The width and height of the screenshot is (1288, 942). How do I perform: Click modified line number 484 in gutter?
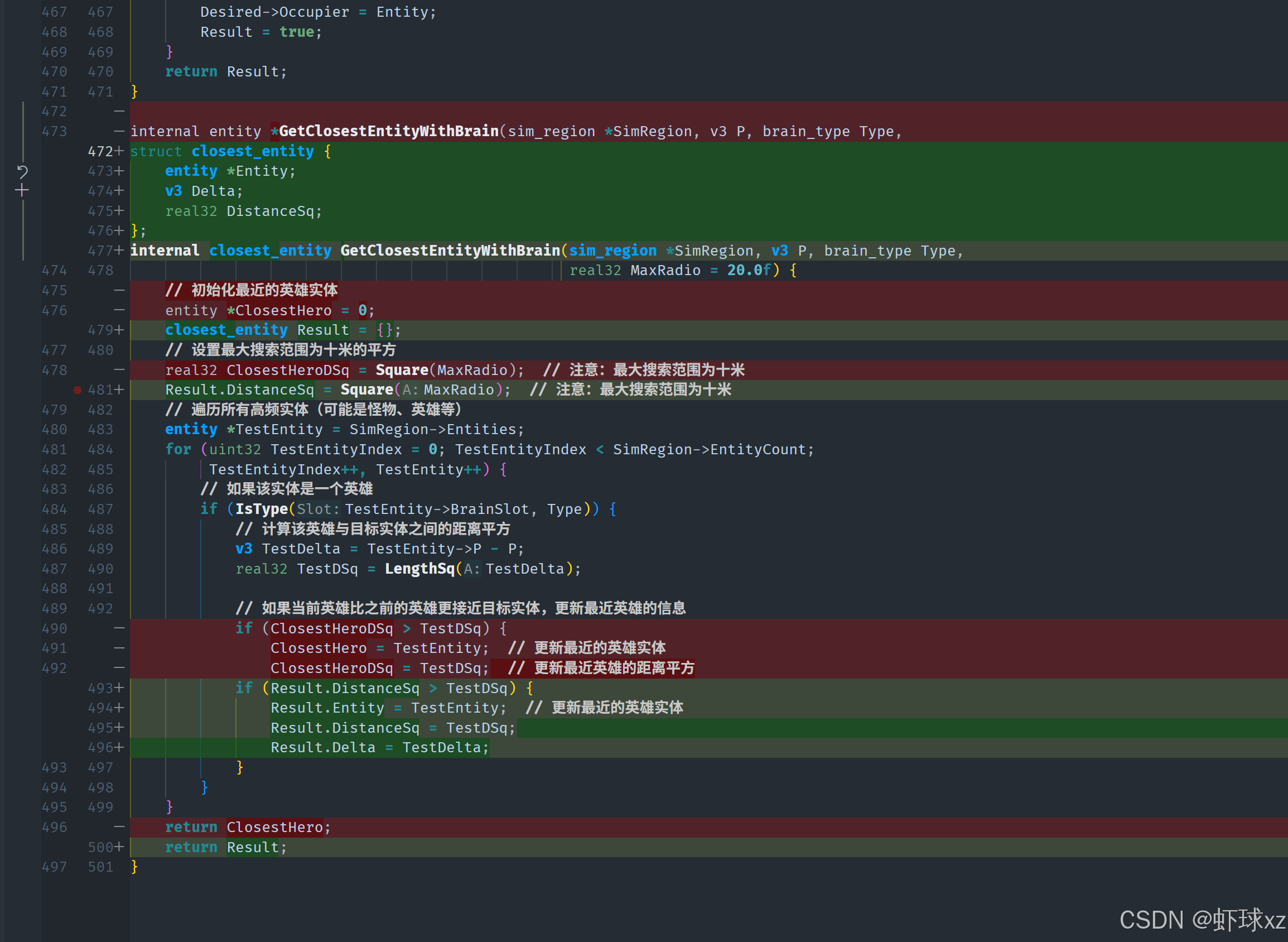[x=100, y=449]
